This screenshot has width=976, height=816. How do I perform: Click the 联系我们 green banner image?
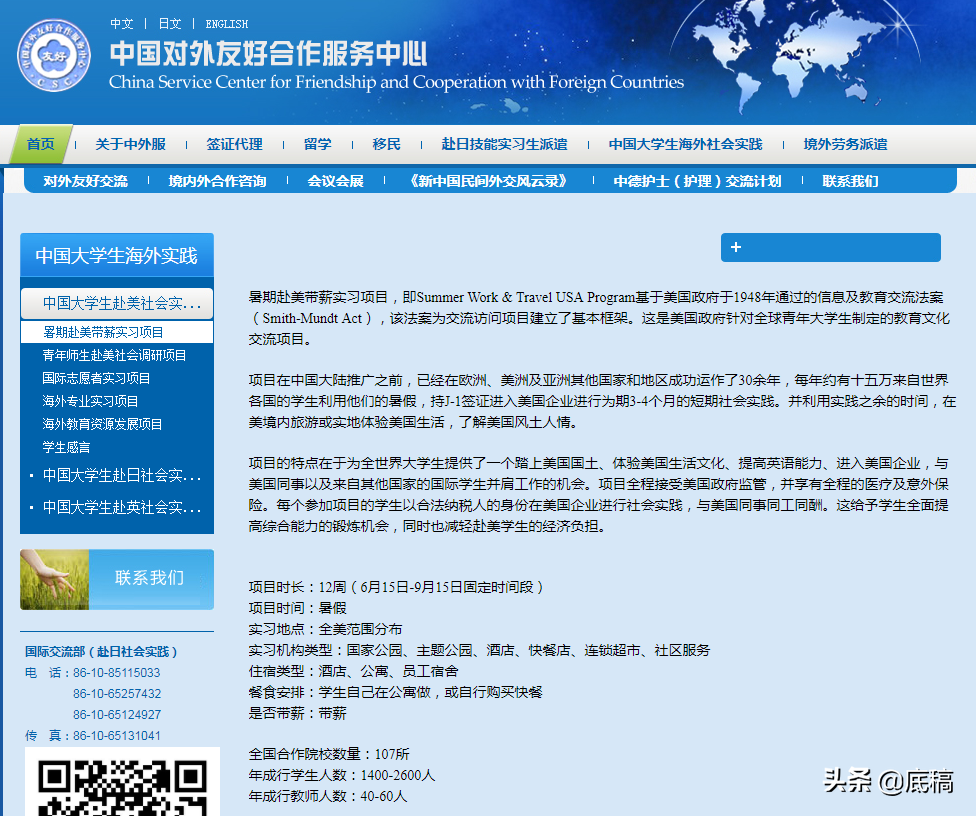click(x=117, y=580)
